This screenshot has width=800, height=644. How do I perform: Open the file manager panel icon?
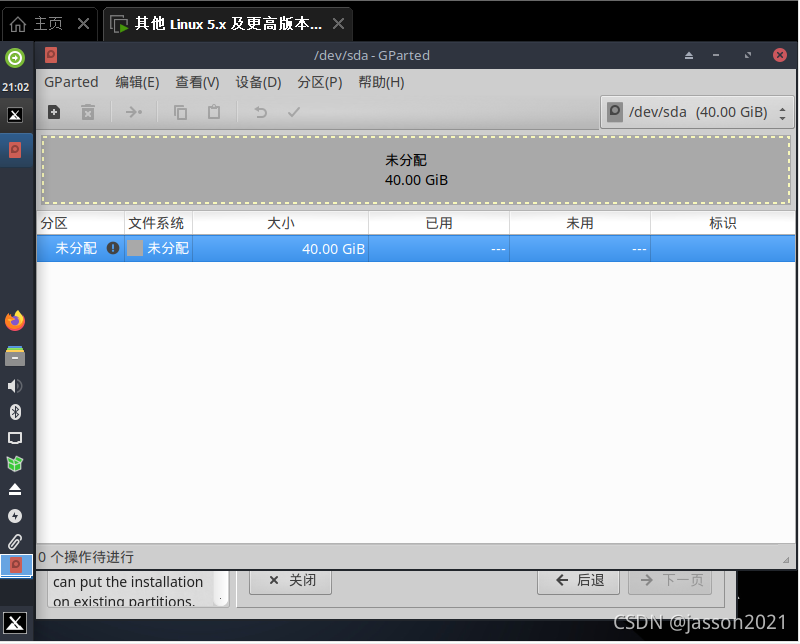pos(15,356)
